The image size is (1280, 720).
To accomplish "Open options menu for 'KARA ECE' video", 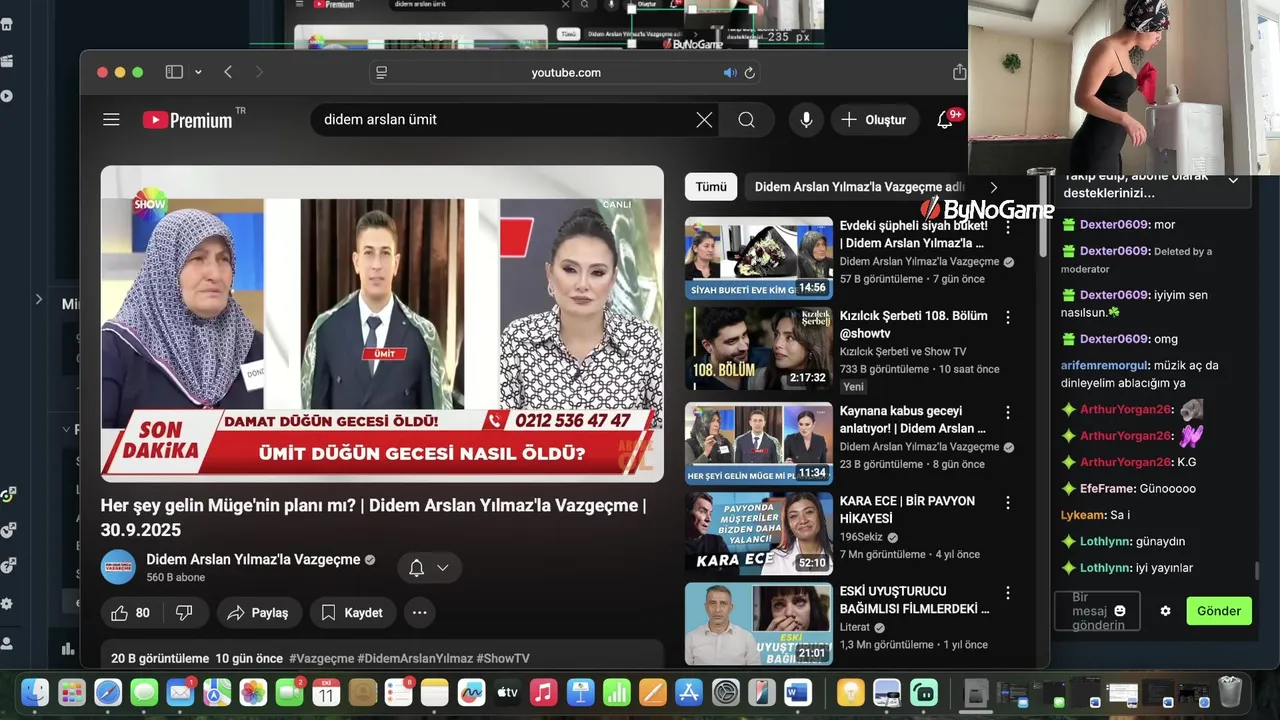I will [x=1008, y=502].
